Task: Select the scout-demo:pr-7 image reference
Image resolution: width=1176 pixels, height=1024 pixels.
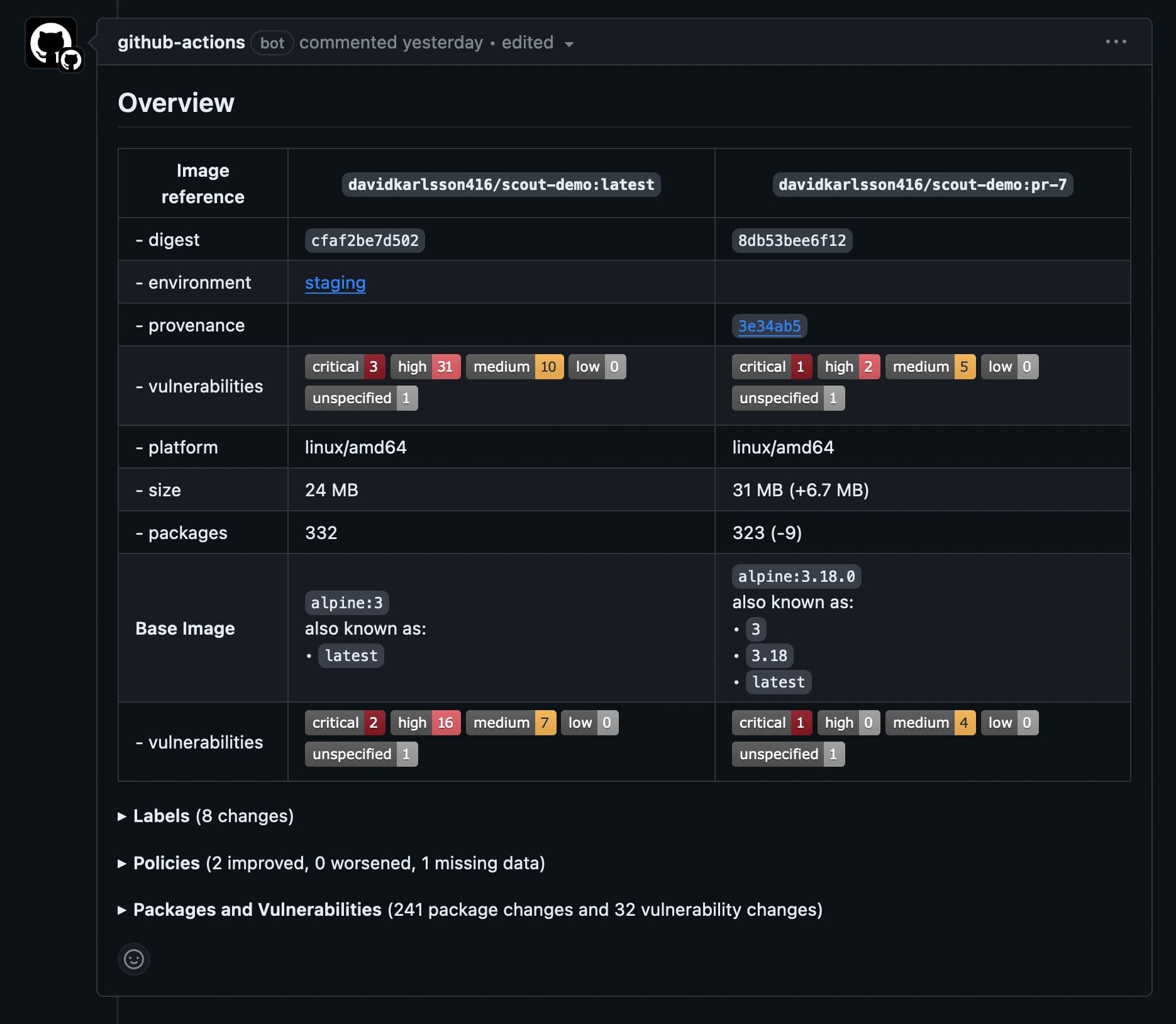Action: 923,184
